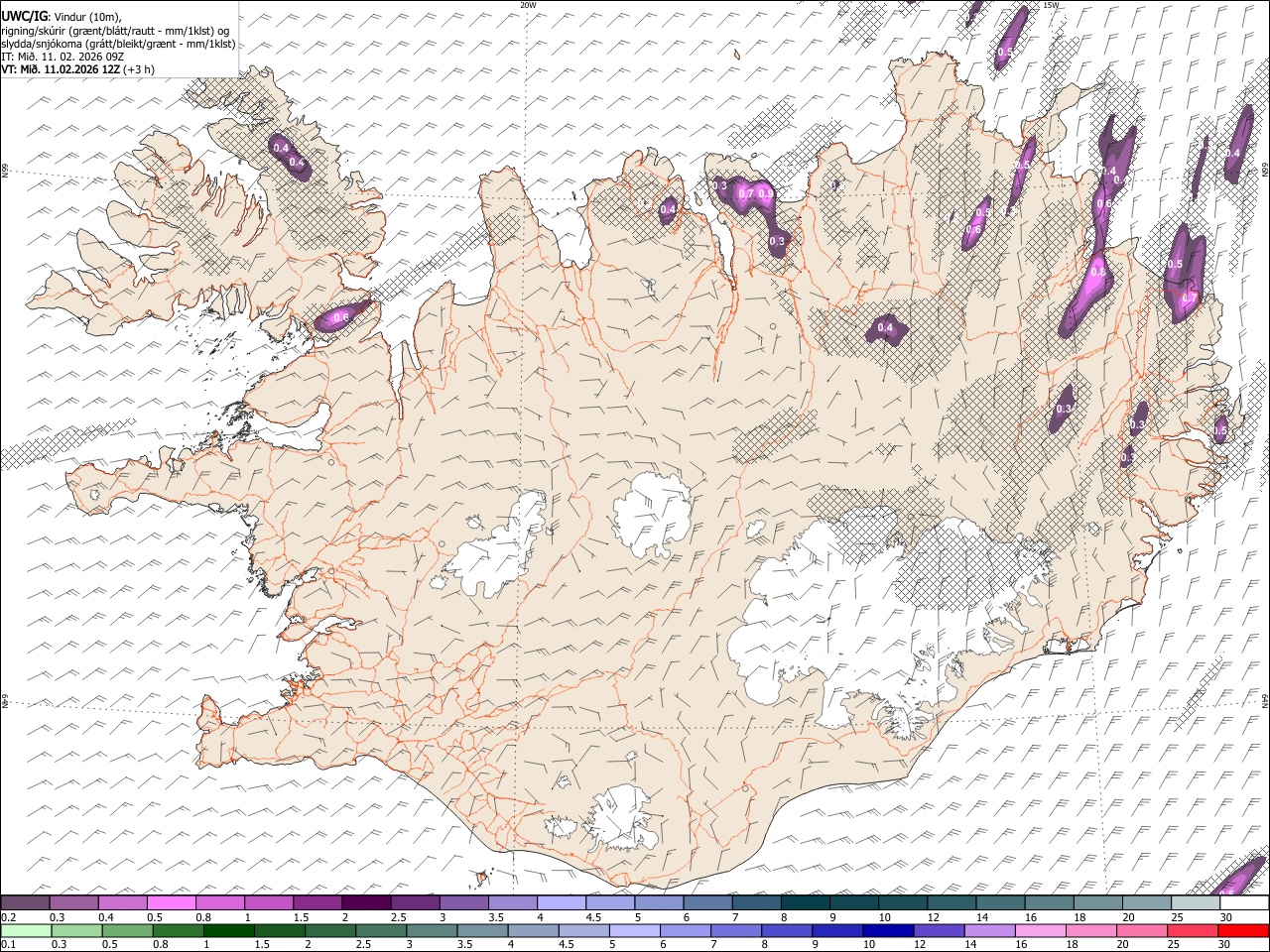Image resolution: width=1270 pixels, height=952 pixels.
Task: Click the 'slydda/snjókoma (grátt/bleikt/grænt' description line
Action: coord(118,44)
